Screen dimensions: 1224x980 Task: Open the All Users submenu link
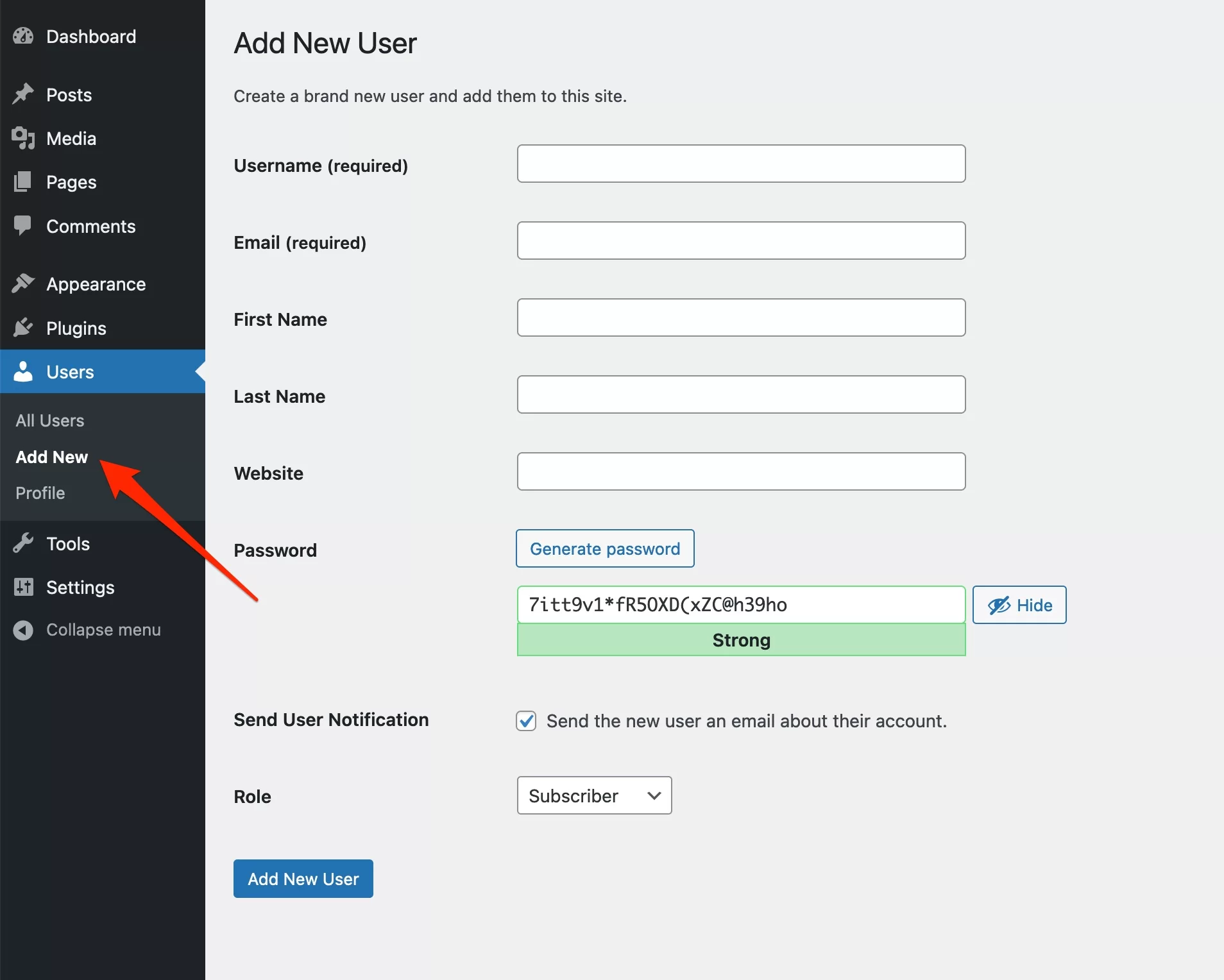[50, 420]
